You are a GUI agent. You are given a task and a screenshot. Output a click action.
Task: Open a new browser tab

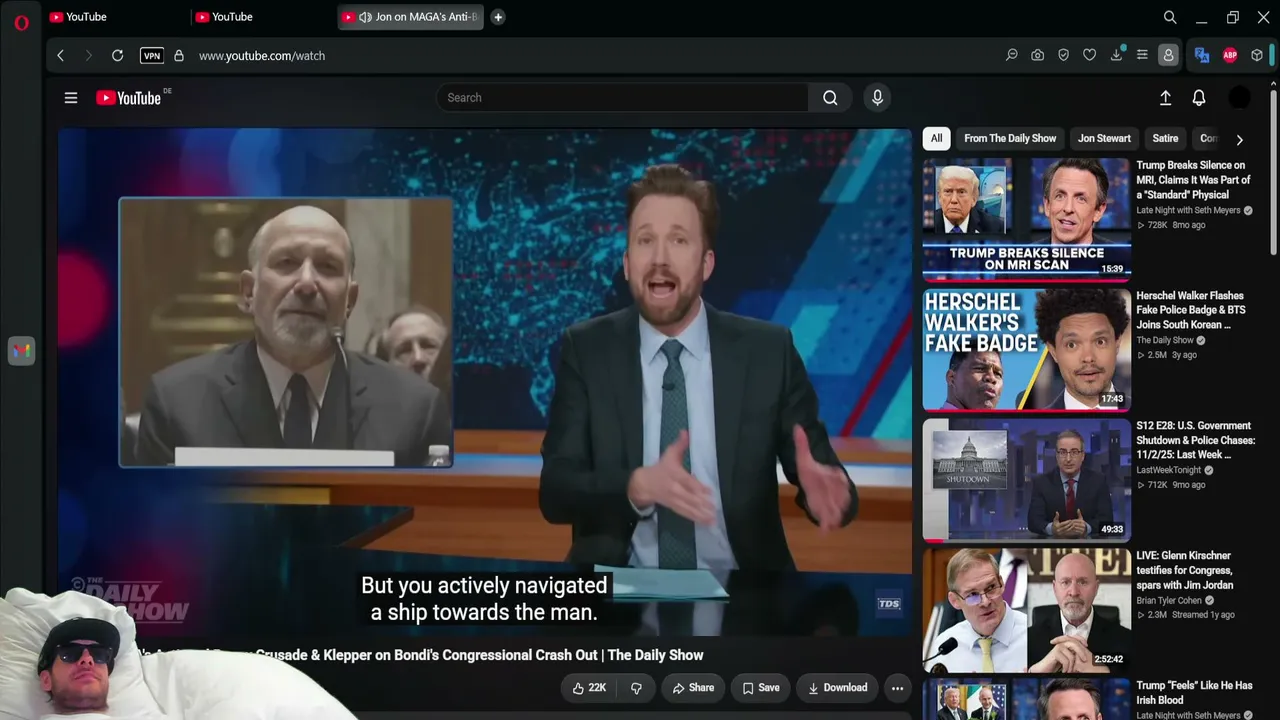coord(498,17)
